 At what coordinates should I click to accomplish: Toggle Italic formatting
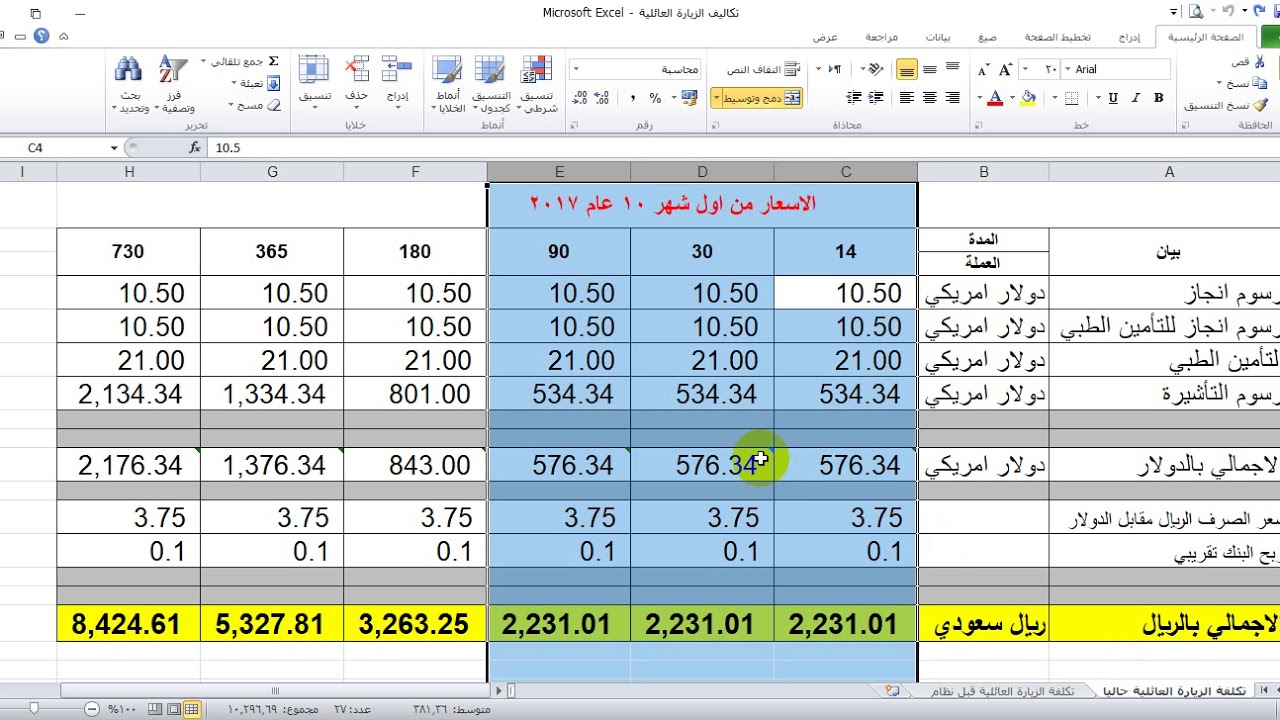1136,98
